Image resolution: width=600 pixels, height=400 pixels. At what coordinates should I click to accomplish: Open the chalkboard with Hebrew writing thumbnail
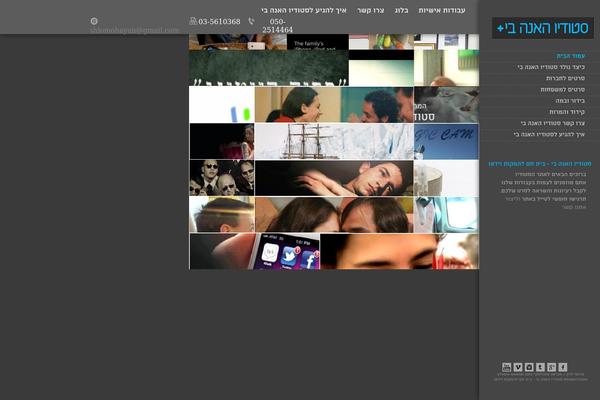[x=269, y=68]
